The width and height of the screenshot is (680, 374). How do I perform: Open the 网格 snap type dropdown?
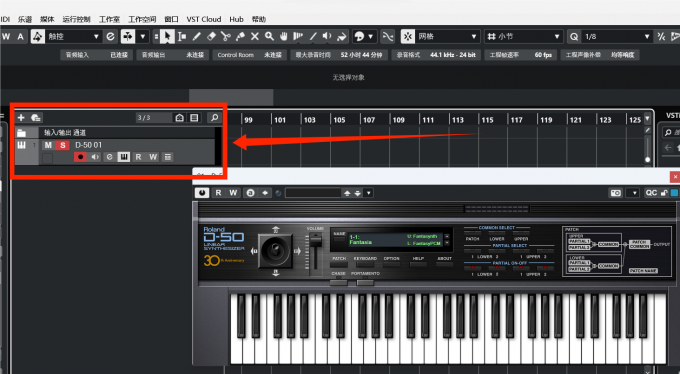click(x=448, y=36)
